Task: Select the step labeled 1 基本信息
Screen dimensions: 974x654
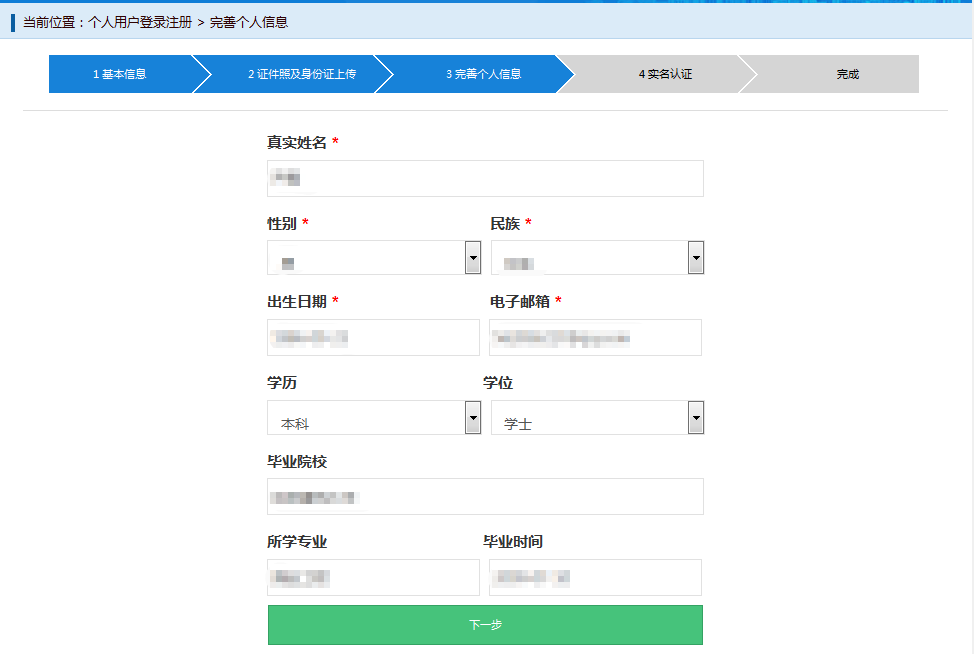Action: 124,73
